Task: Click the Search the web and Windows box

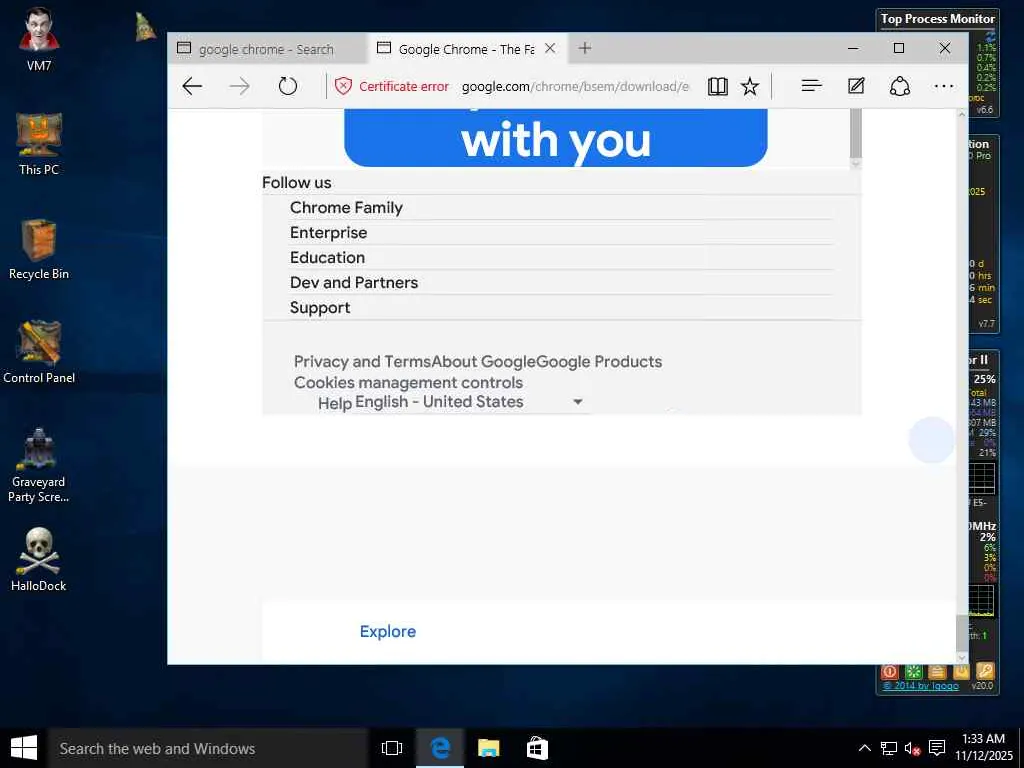Action: pyautogui.click(x=208, y=748)
